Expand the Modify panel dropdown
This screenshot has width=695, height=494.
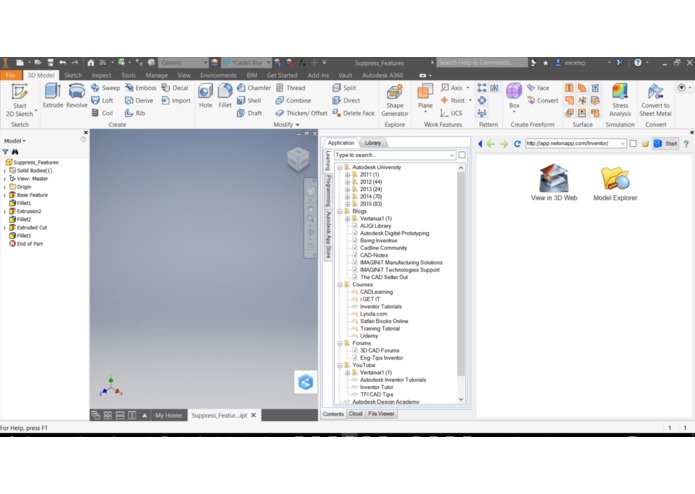point(286,125)
